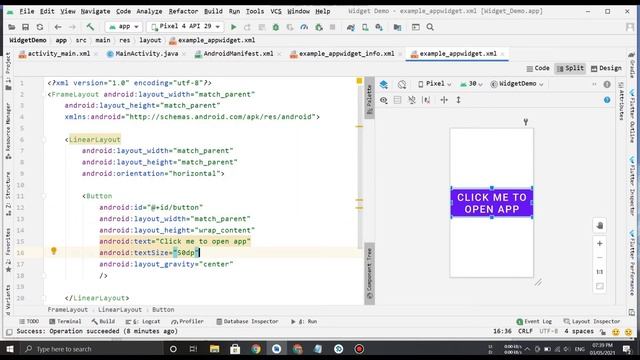Switch to Code view mode

[x=538, y=68]
